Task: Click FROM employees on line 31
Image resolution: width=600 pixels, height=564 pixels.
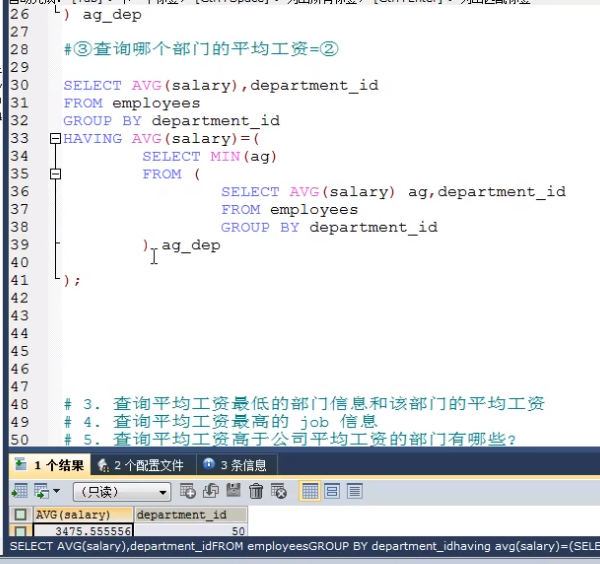Action: pyautogui.click(x=132, y=103)
